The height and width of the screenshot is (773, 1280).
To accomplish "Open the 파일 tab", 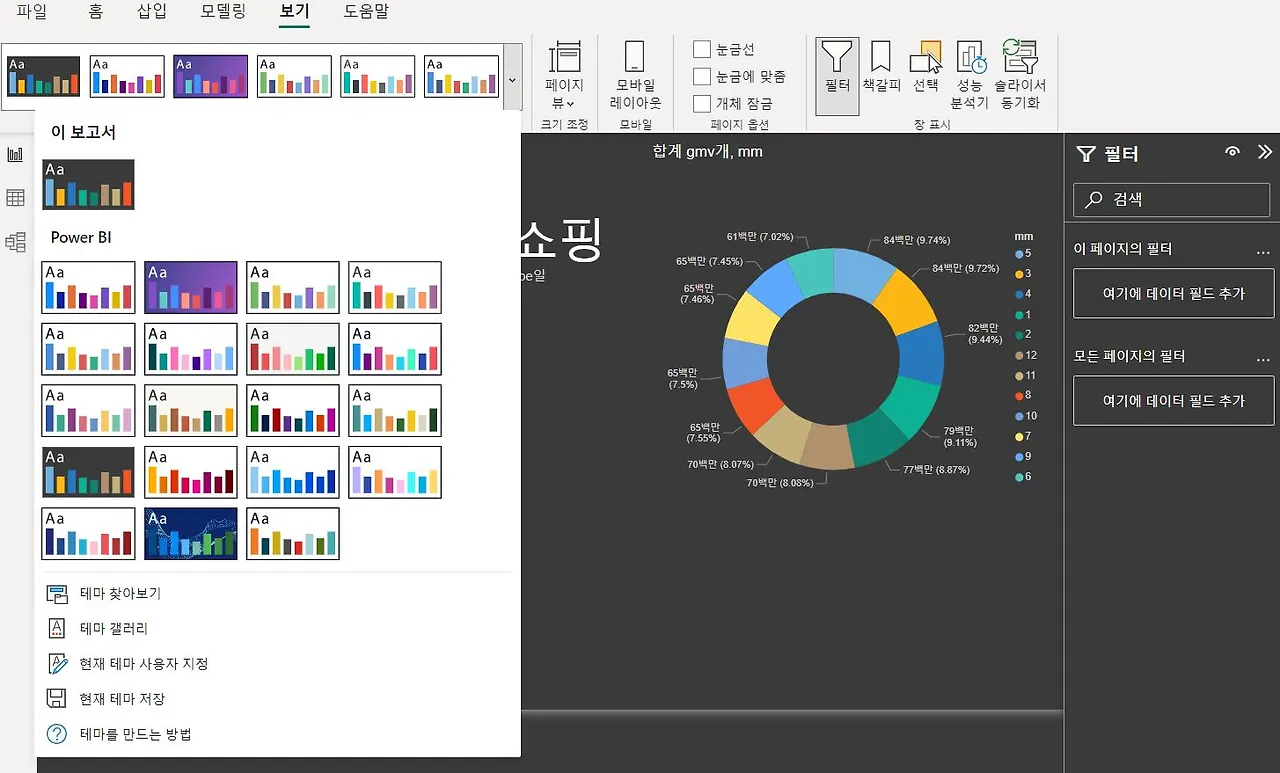I will (32, 12).
